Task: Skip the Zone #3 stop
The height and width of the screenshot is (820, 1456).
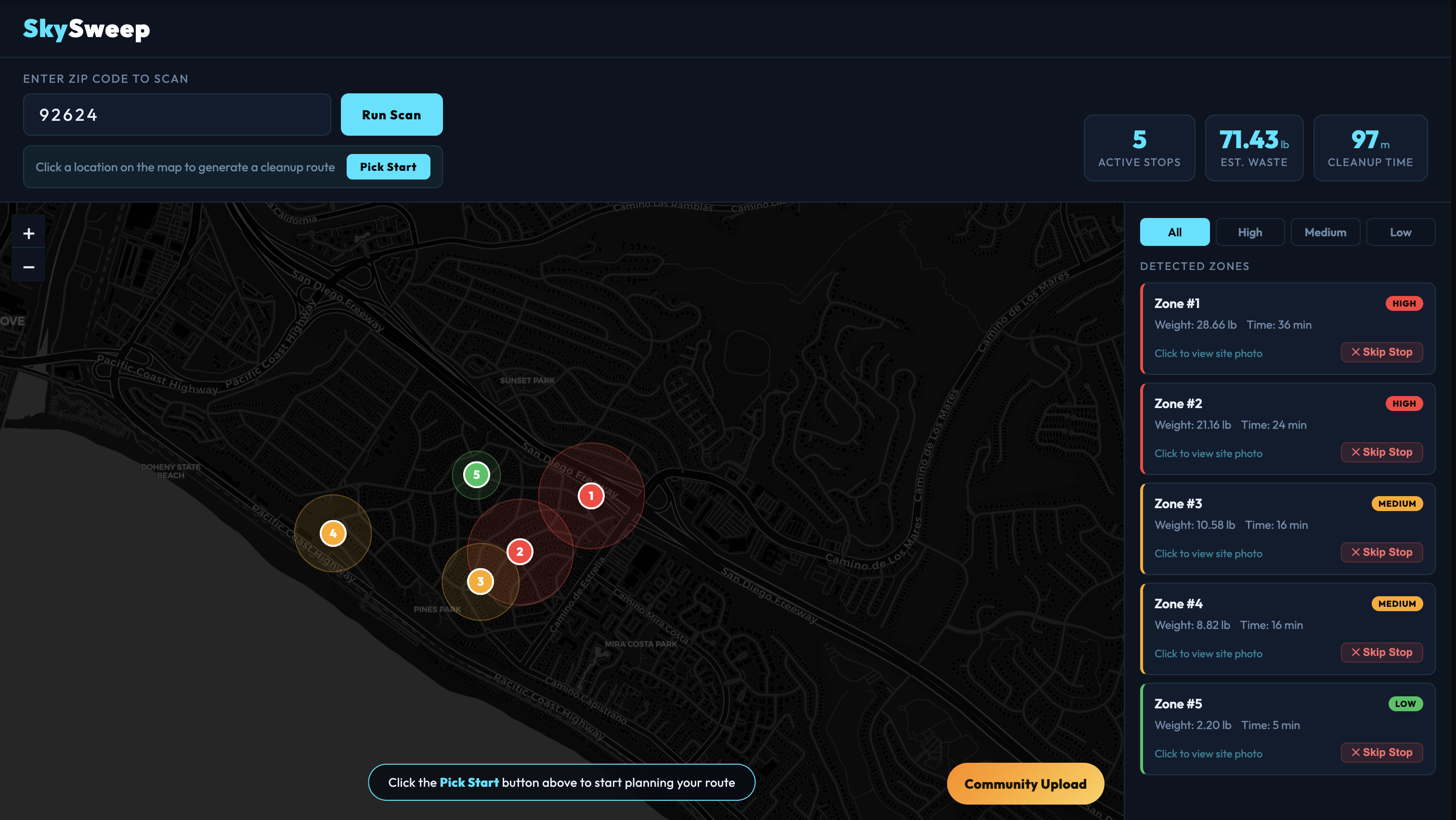Action: point(1381,552)
